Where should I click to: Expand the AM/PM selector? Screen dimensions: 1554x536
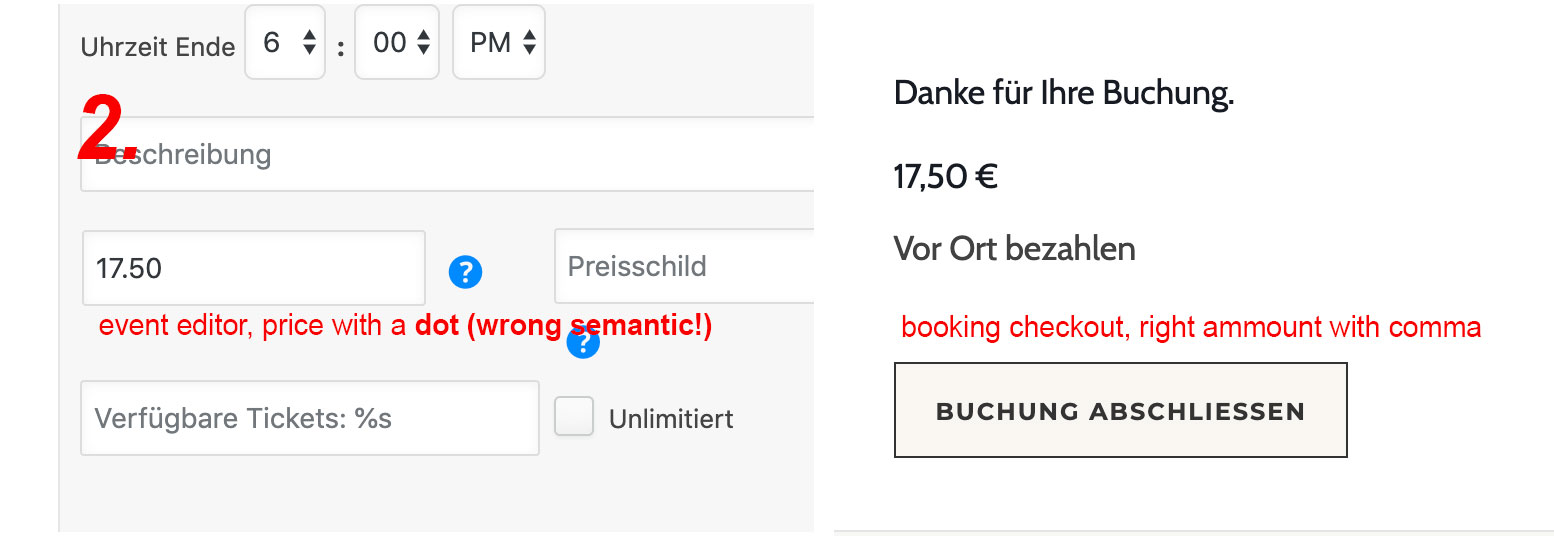click(498, 42)
